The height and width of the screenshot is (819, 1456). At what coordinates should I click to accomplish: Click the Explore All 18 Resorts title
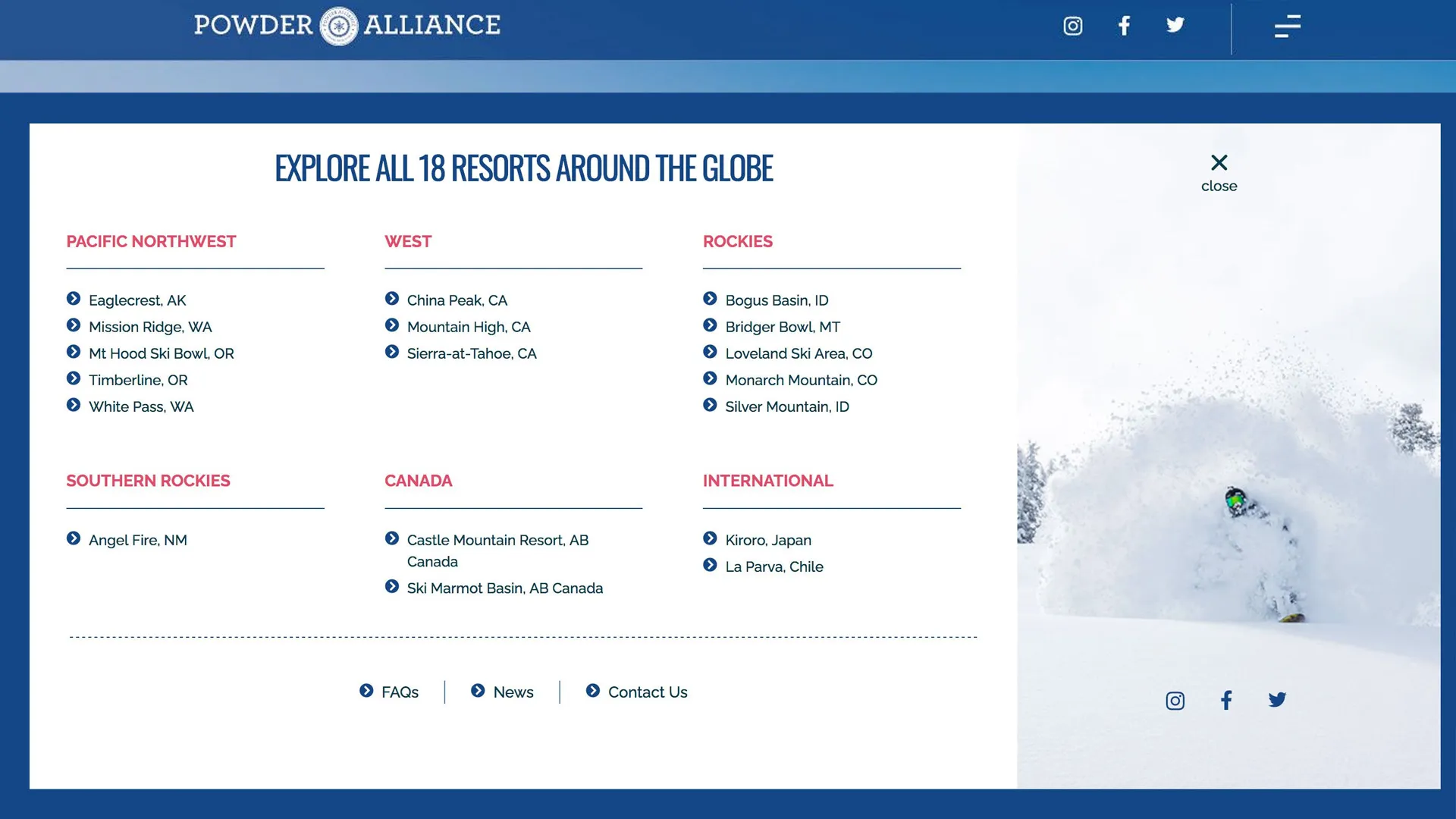[x=523, y=168]
